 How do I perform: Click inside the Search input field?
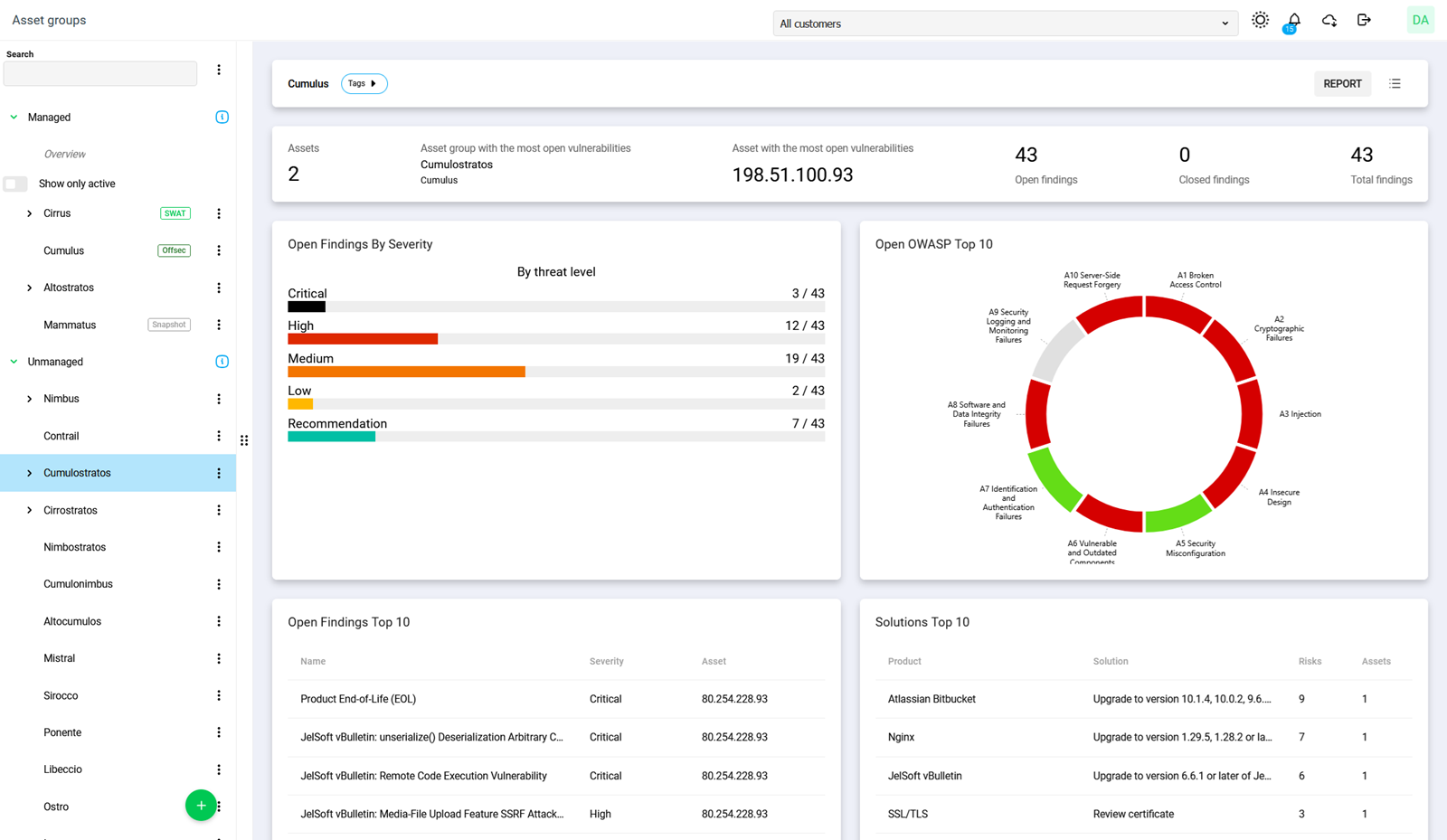click(x=99, y=73)
